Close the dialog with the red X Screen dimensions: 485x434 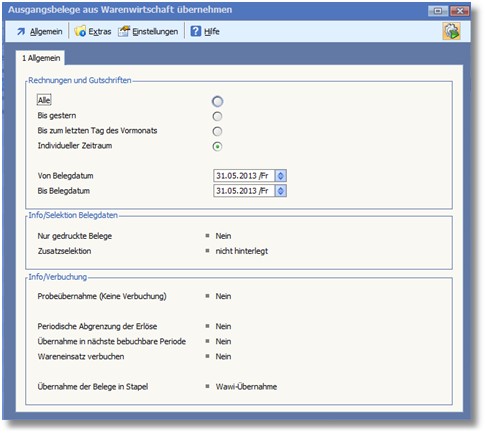pos(460,11)
